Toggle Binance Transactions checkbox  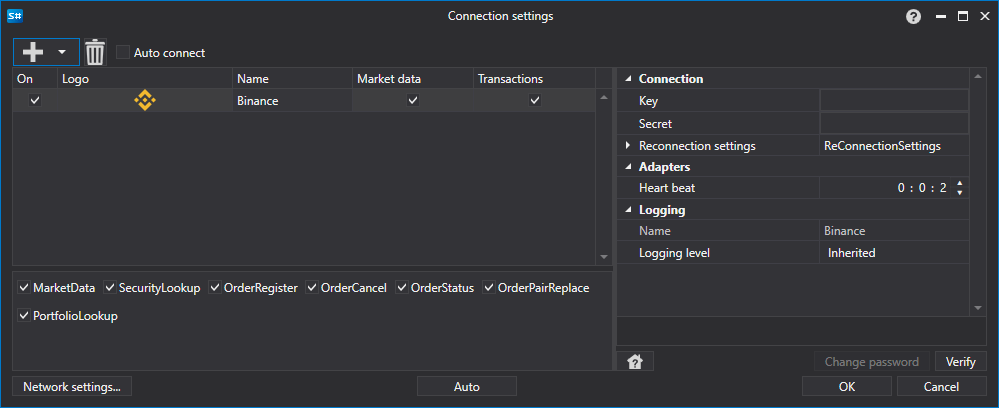(x=535, y=100)
